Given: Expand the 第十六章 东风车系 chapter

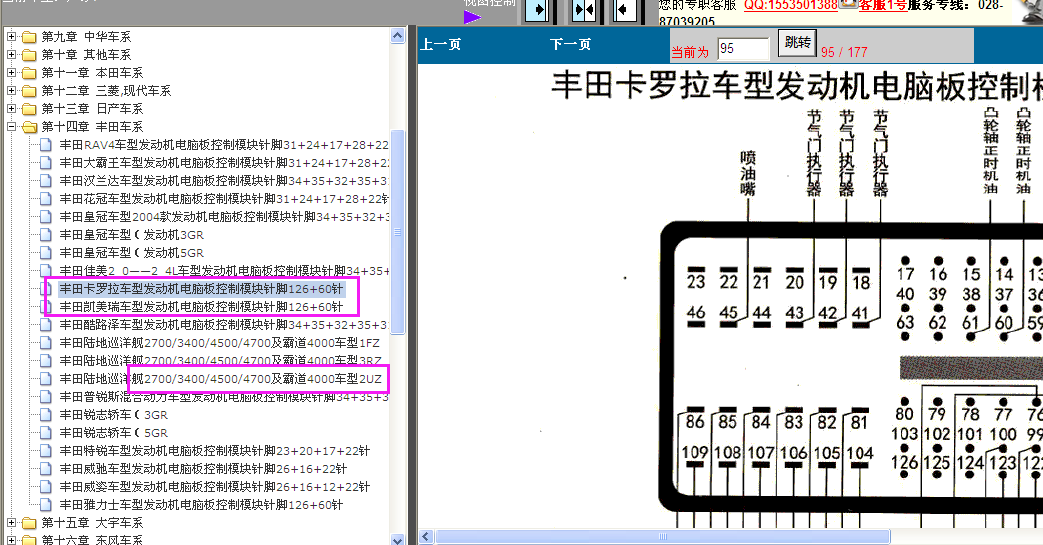Looking at the screenshot, I should [11, 540].
